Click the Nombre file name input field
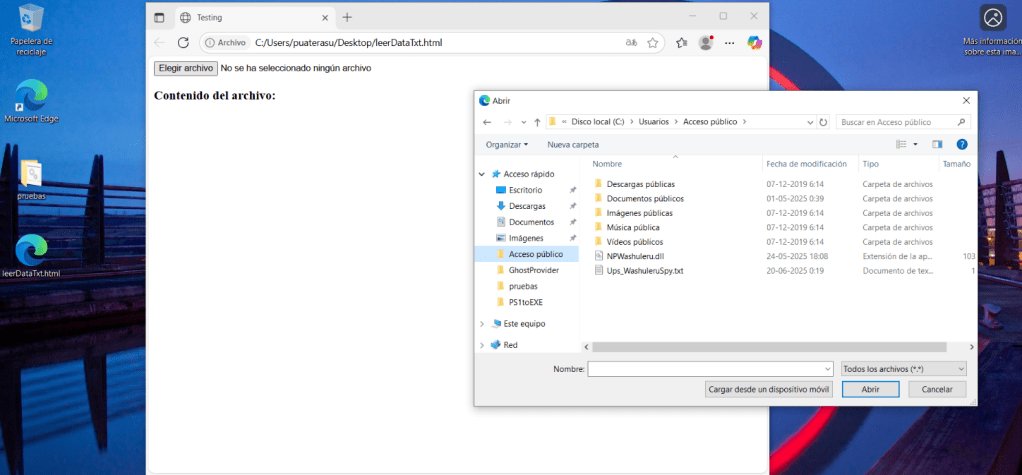This screenshot has height=475, width=1022. (709, 369)
